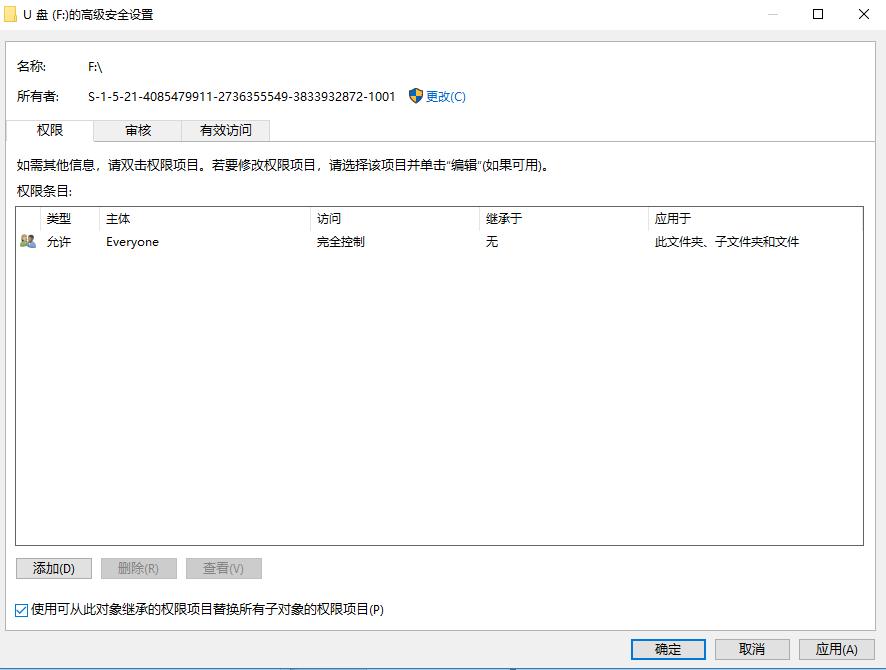
Task: Click the 应用(A) button
Action: click(x=838, y=649)
